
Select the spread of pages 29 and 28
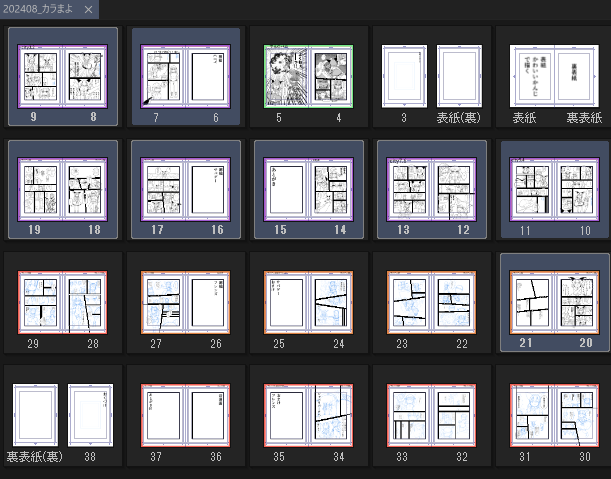[x=62, y=302]
